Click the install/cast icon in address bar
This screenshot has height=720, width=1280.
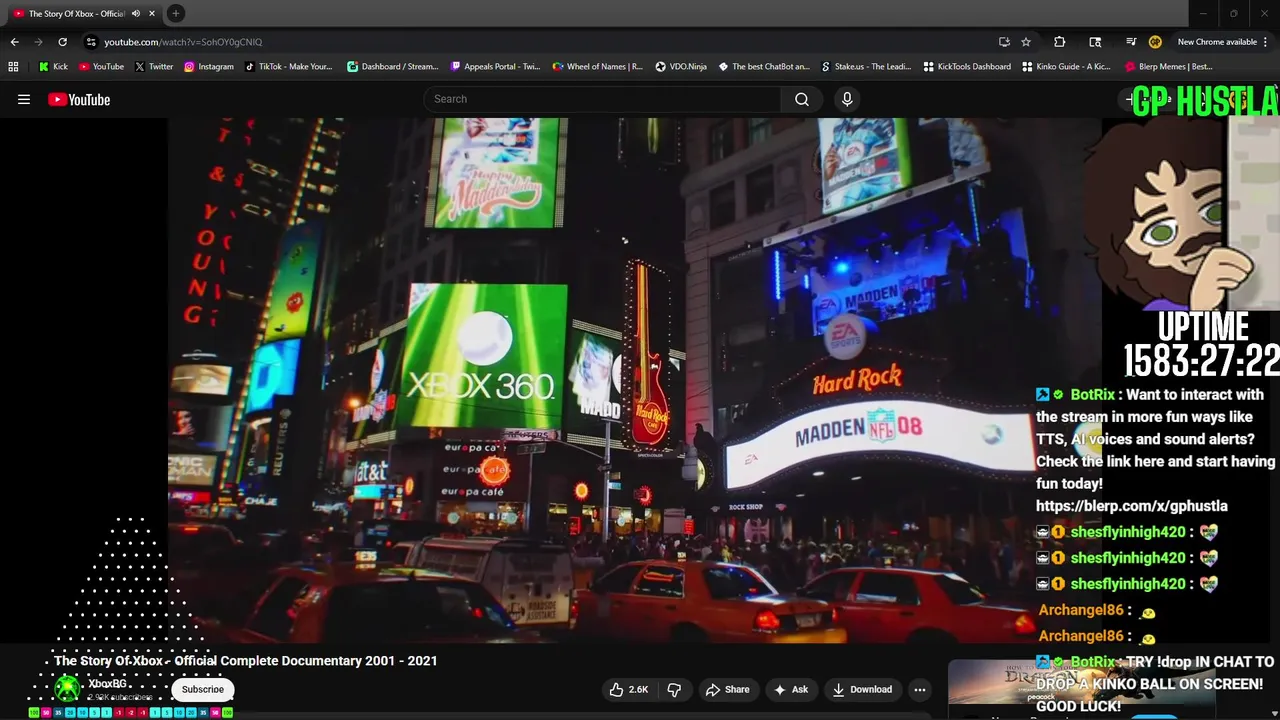(x=1004, y=42)
